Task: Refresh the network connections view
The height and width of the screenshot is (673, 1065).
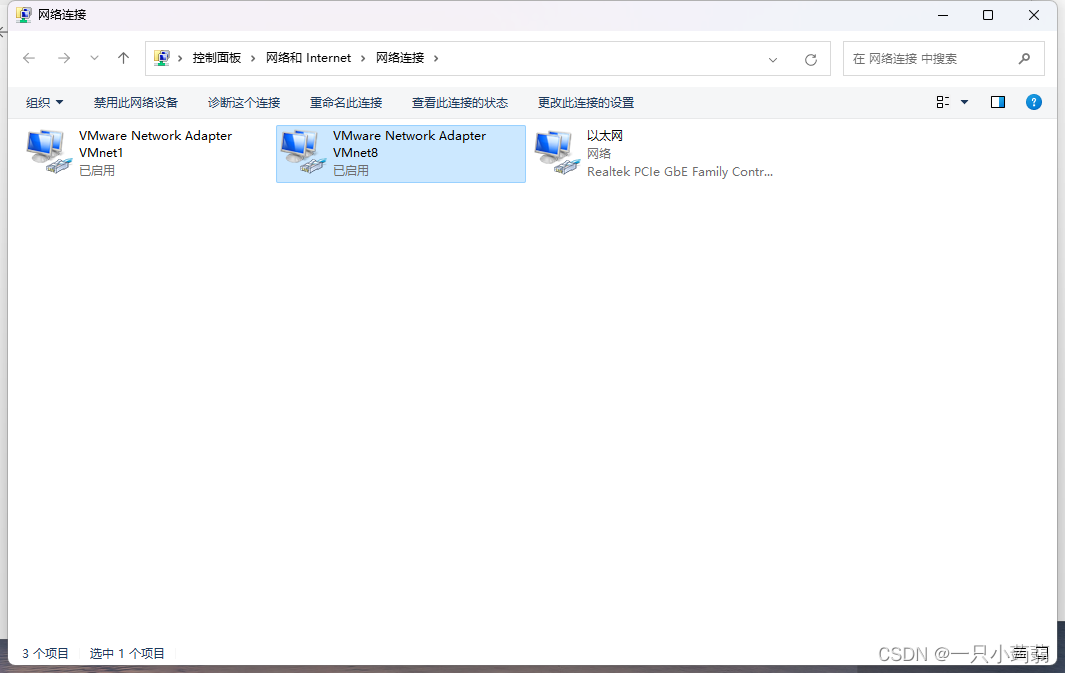Action: click(810, 59)
